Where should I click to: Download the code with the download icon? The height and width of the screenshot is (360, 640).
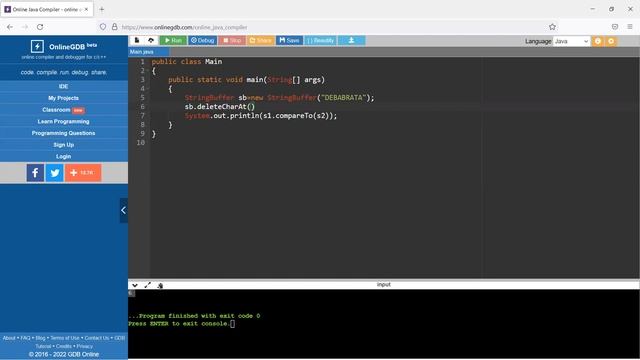[x=351, y=40]
